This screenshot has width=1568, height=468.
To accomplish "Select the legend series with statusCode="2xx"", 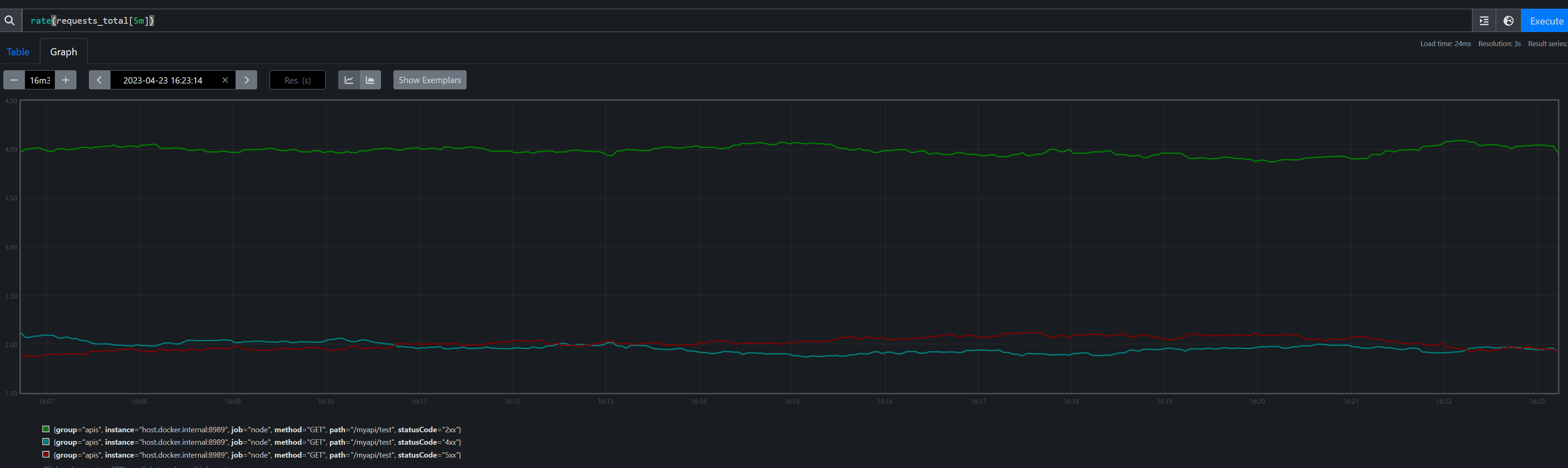I will (258, 430).
